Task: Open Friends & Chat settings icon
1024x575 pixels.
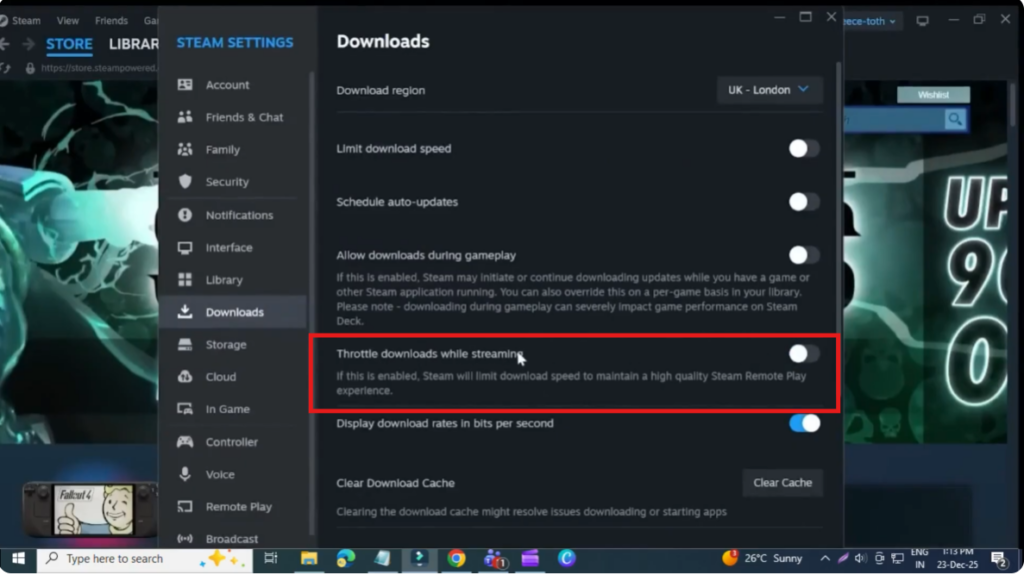Action: (185, 117)
